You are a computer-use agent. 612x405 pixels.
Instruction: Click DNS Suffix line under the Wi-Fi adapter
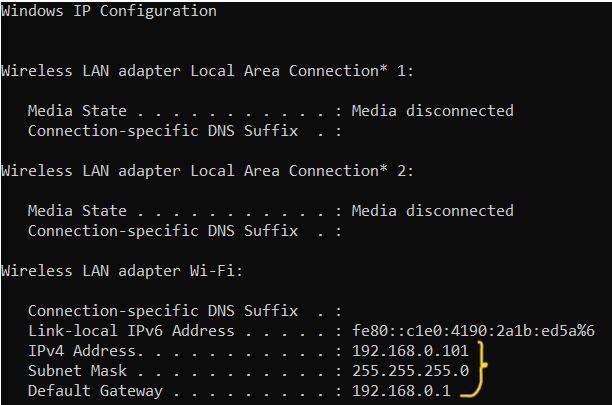point(162,311)
